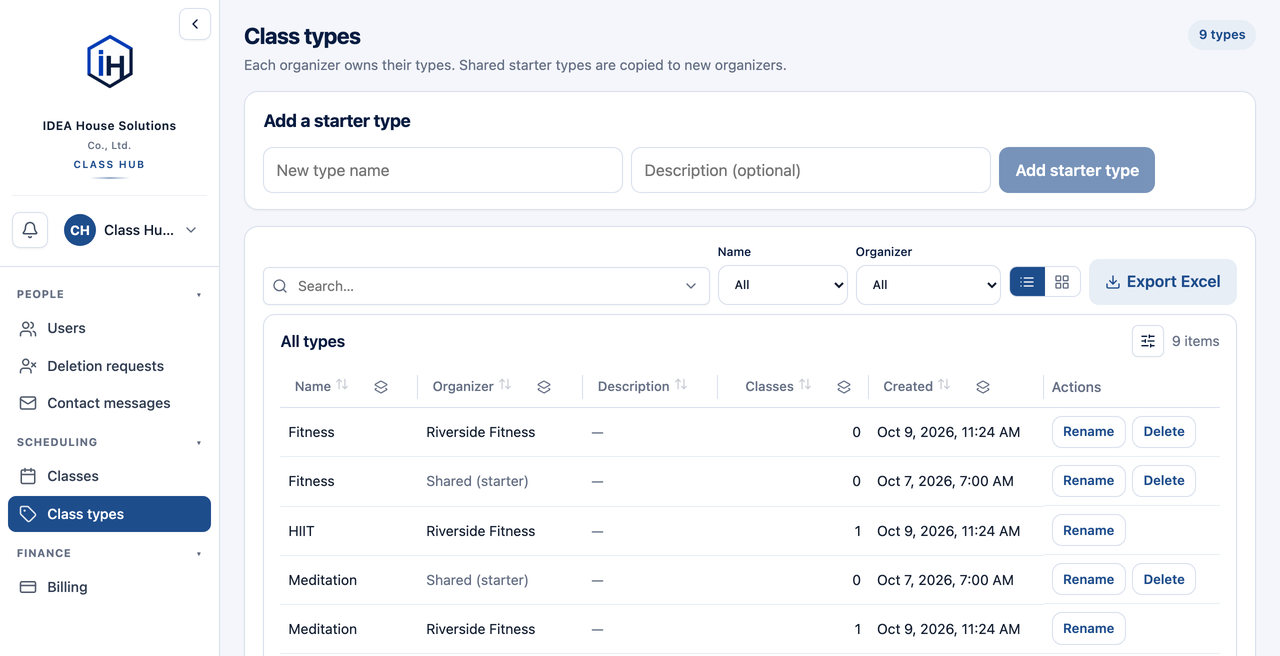Click the 9 types badge
This screenshot has height=656, width=1280.
(1222, 35)
